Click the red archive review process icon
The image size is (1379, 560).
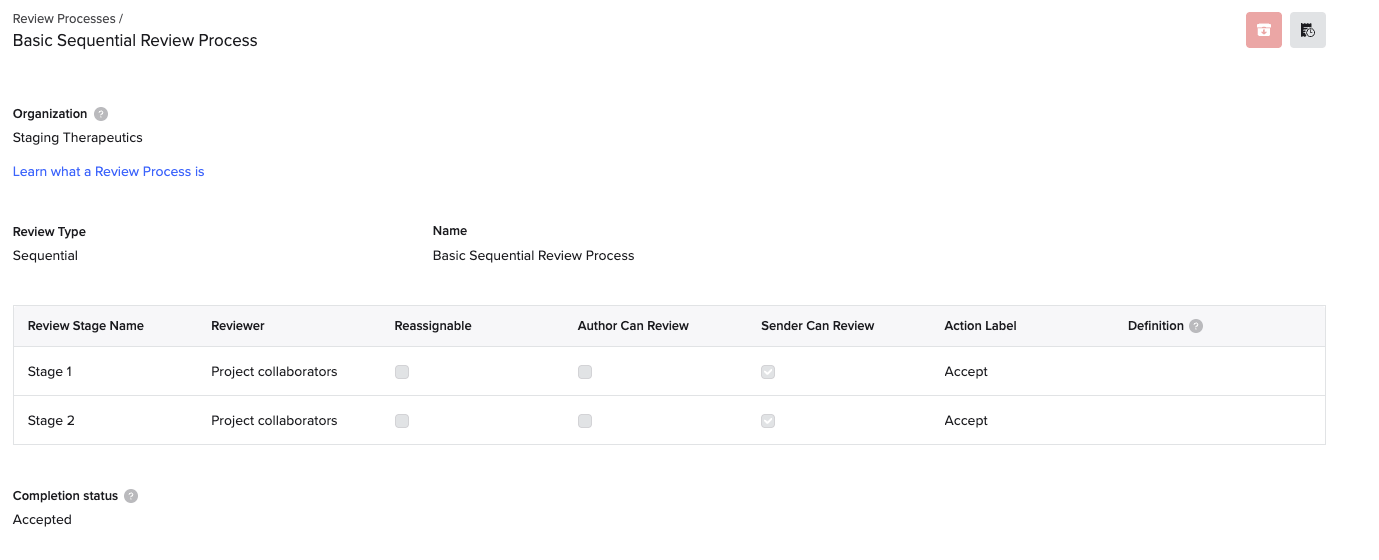[x=1263, y=30]
